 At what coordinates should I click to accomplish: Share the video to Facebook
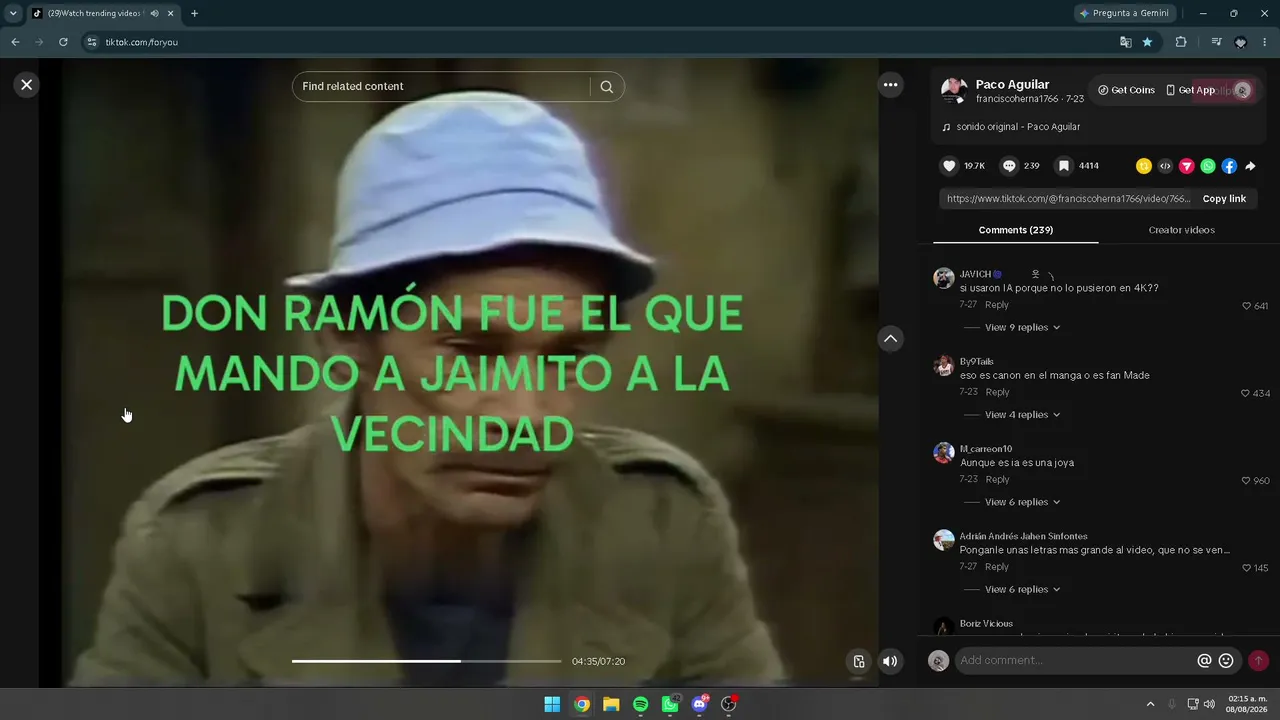point(1229,166)
